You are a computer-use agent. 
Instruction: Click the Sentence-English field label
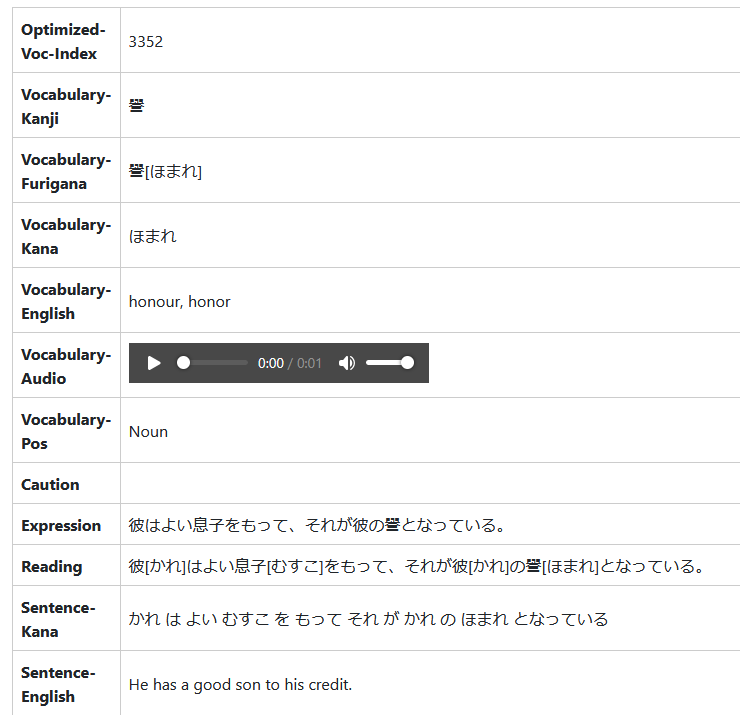(x=58, y=684)
